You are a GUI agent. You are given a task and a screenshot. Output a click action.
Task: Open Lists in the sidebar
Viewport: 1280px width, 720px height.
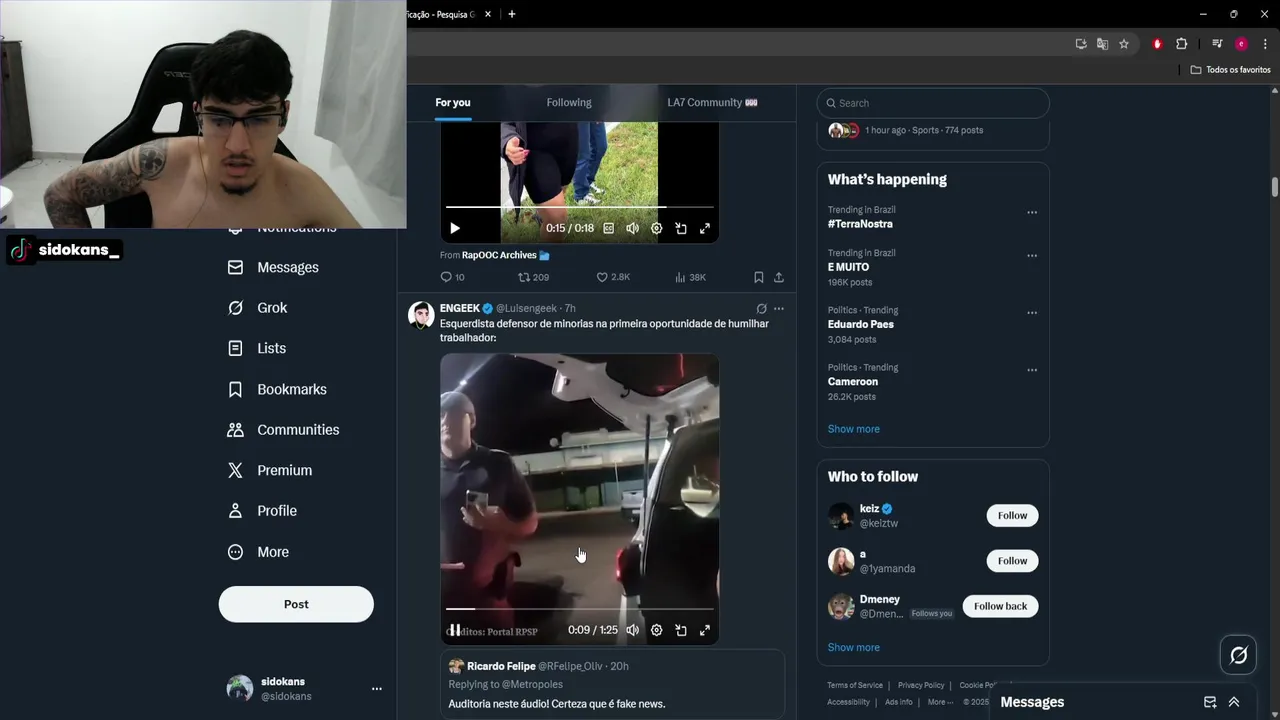coord(257,348)
